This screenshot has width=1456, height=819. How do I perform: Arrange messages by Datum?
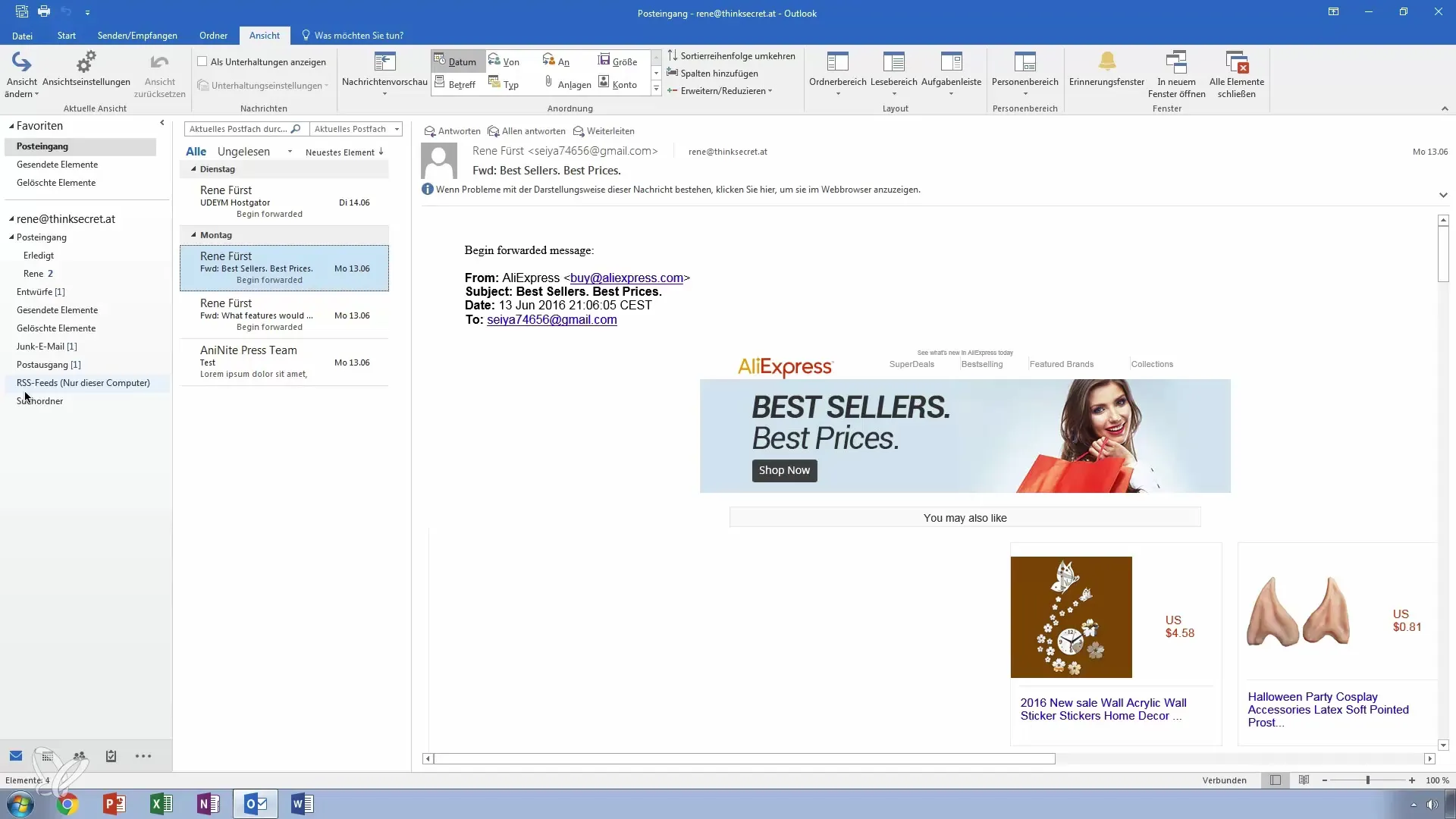(457, 61)
